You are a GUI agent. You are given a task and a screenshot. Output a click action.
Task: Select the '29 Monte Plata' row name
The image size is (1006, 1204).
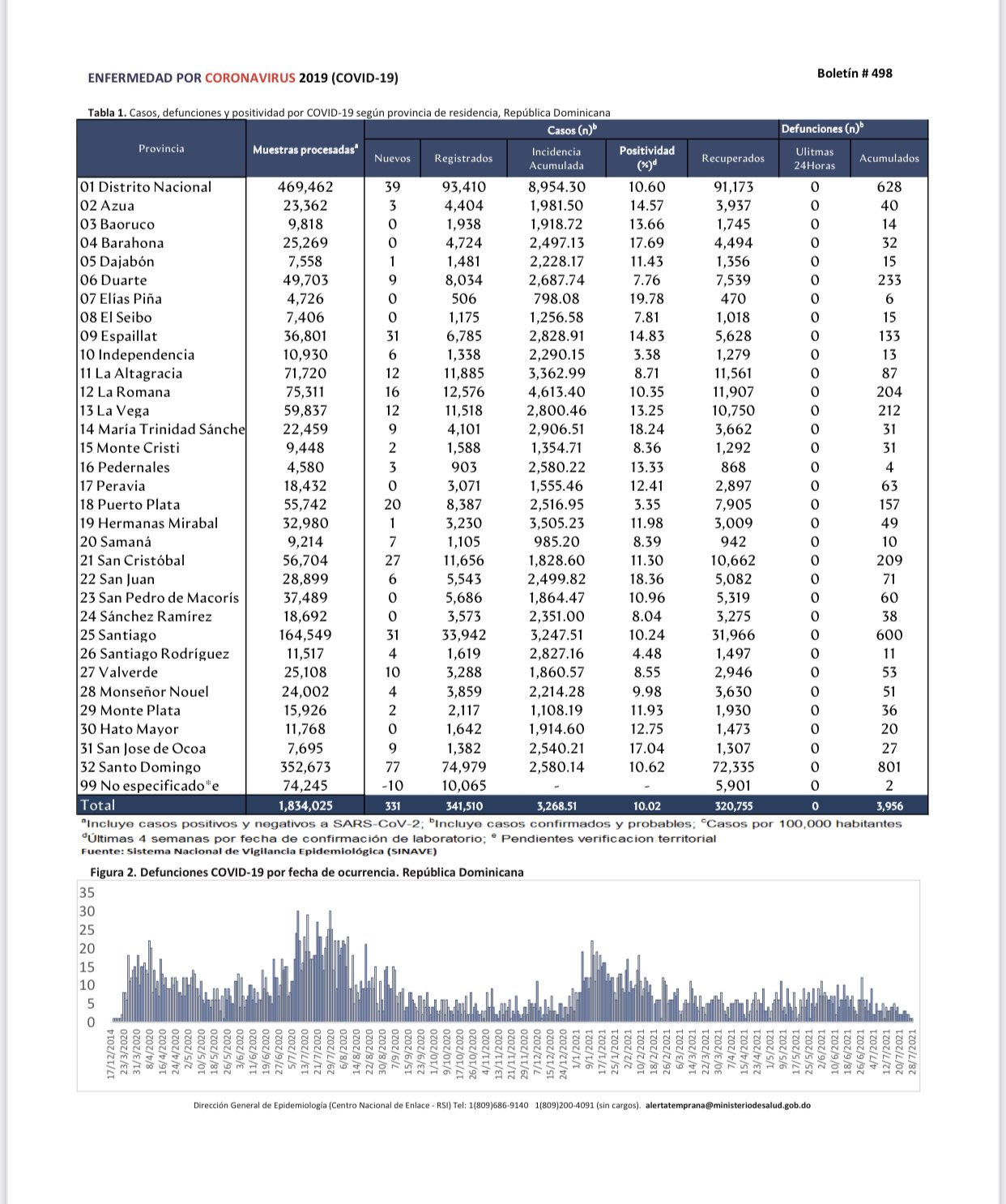pyautogui.click(x=130, y=710)
